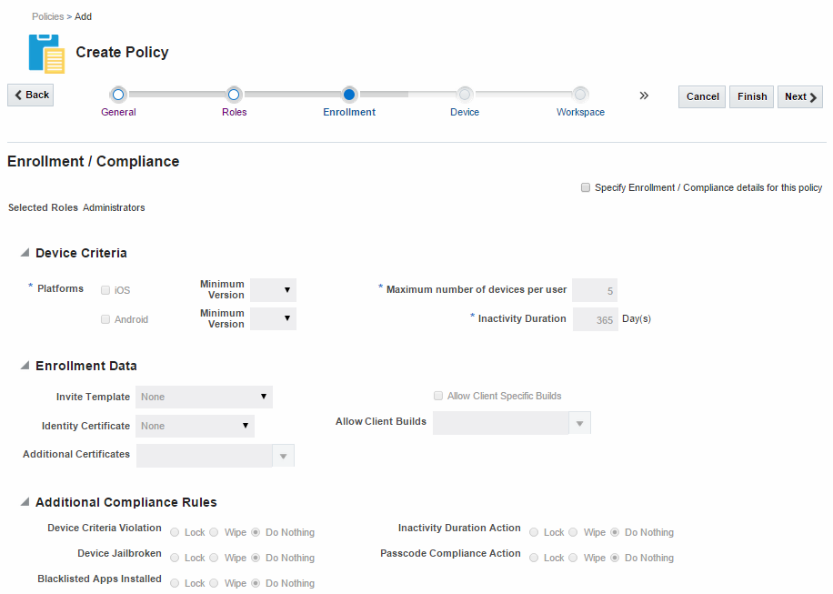Image resolution: width=833 pixels, height=594 pixels.
Task: Click the Enrollment / Compliance heading
Action: [x=94, y=162]
